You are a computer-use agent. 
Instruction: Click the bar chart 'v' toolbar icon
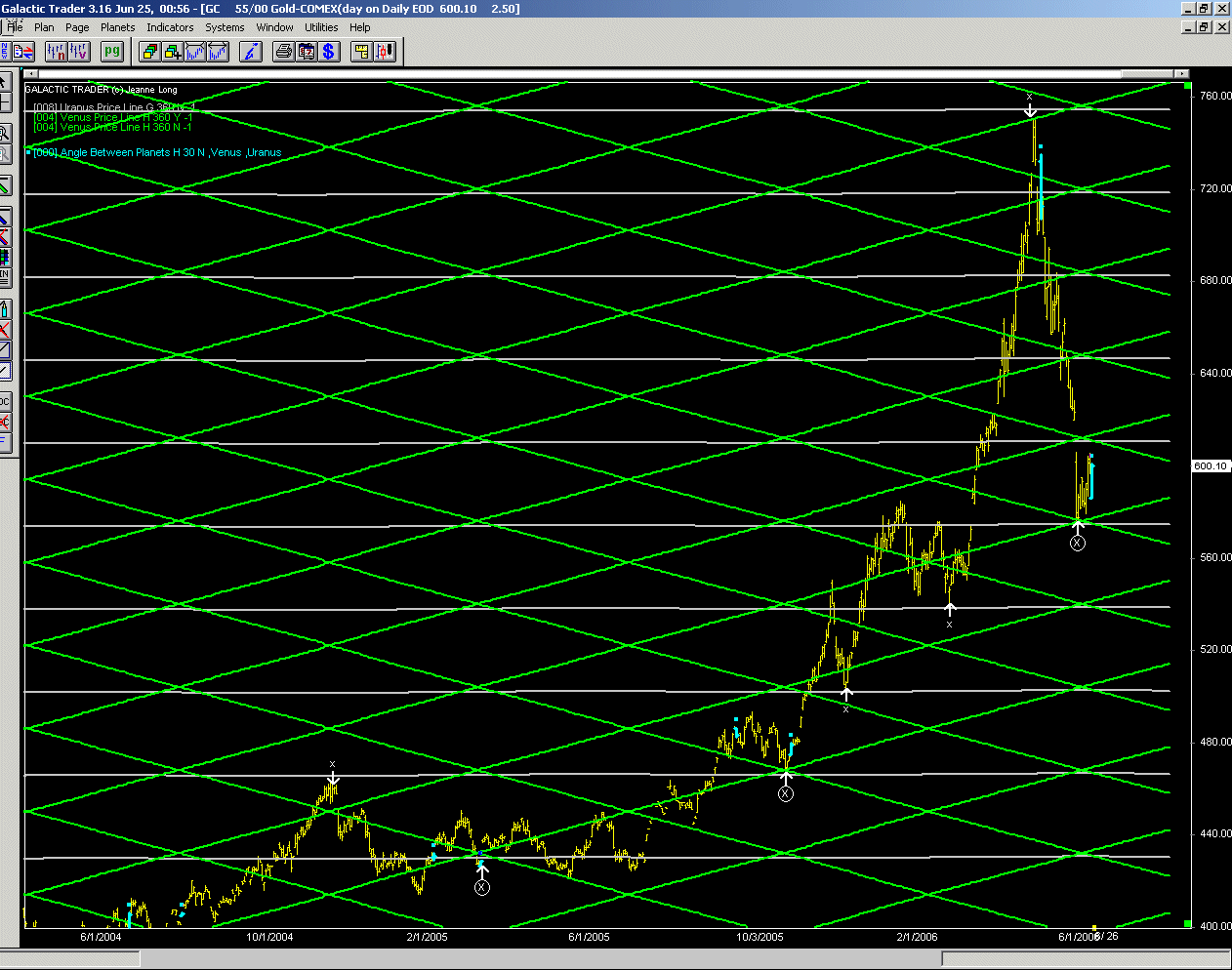click(x=79, y=51)
